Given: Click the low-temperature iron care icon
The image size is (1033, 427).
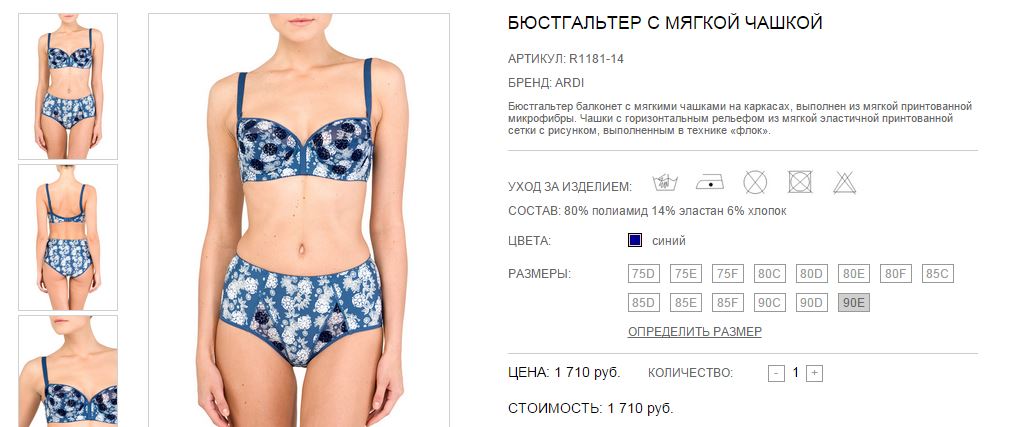Looking at the screenshot, I should (x=710, y=182).
